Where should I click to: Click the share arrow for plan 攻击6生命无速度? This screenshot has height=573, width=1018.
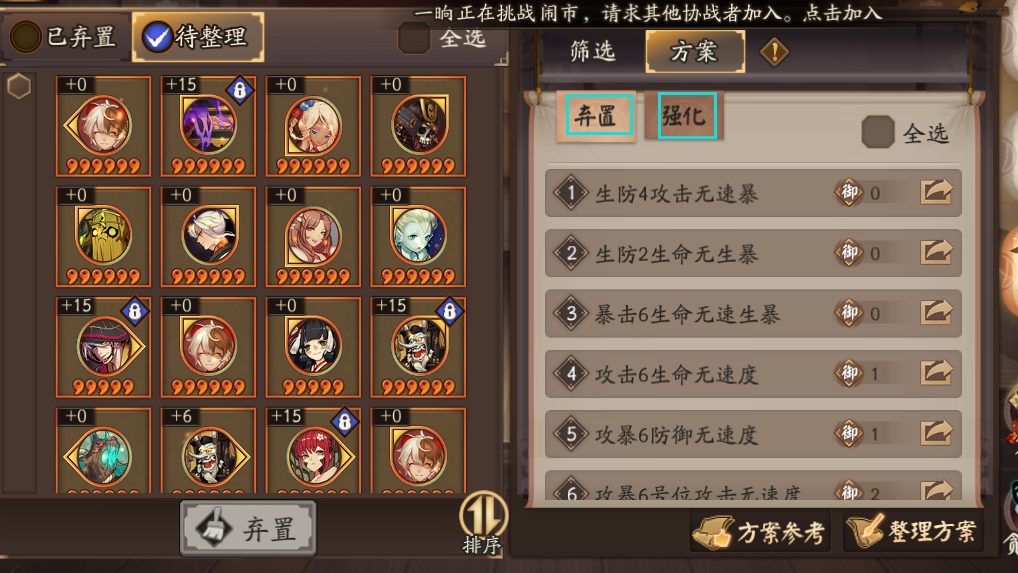pyautogui.click(x=936, y=372)
